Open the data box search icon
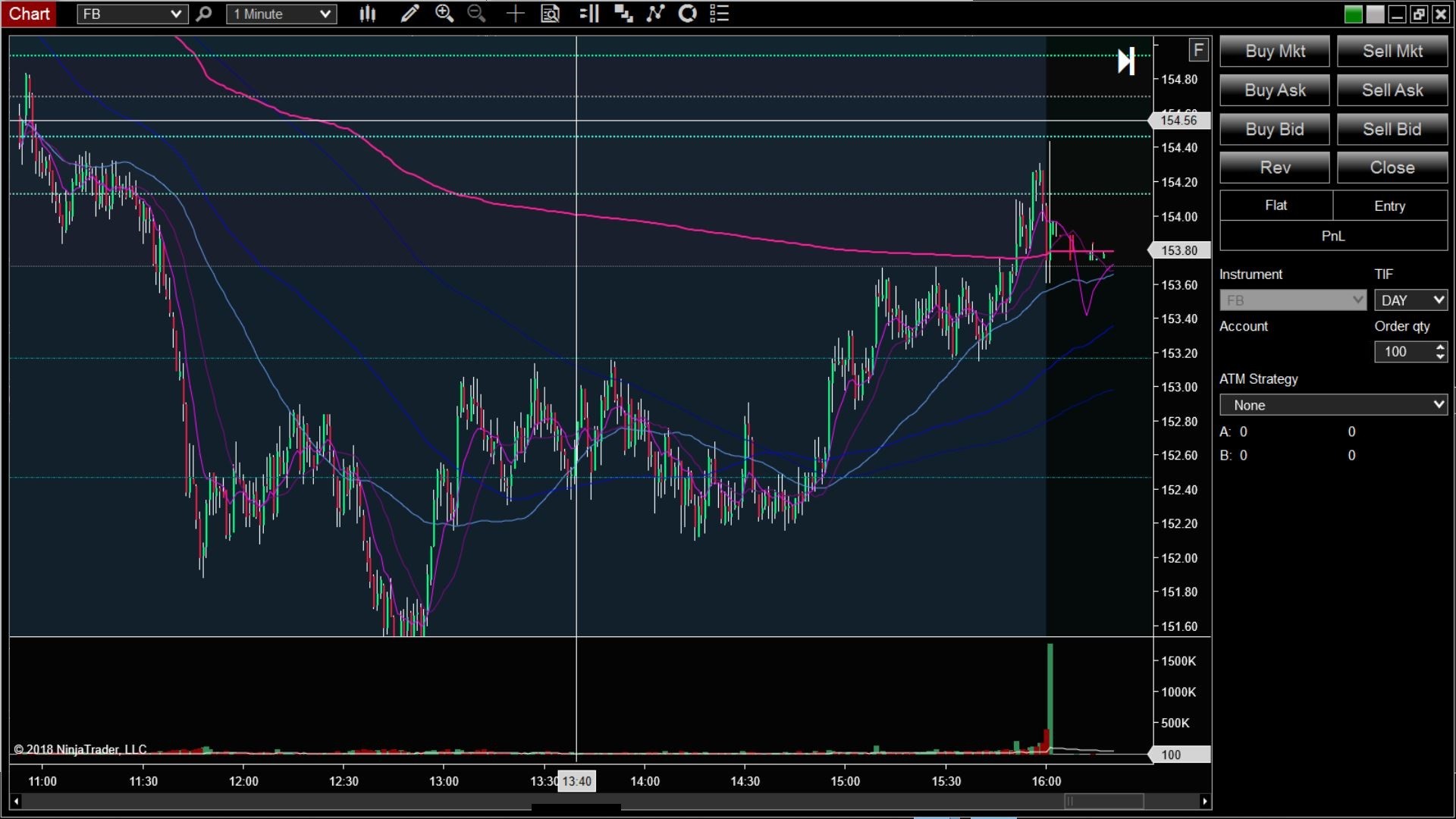Viewport: 1456px width, 819px height. (551, 14)
